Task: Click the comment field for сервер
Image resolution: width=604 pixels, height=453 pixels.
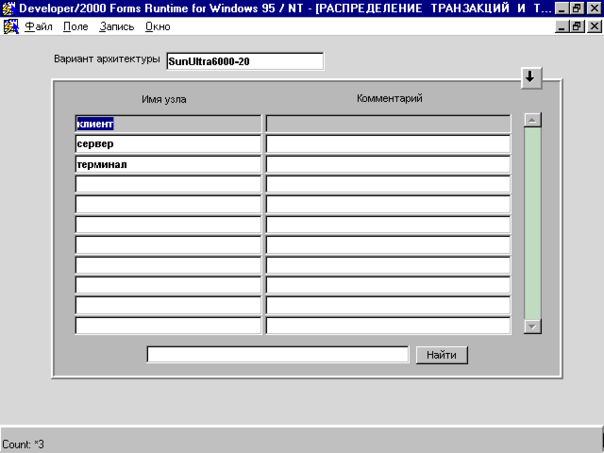Action: pyautogui.click(x=388, y=144)
